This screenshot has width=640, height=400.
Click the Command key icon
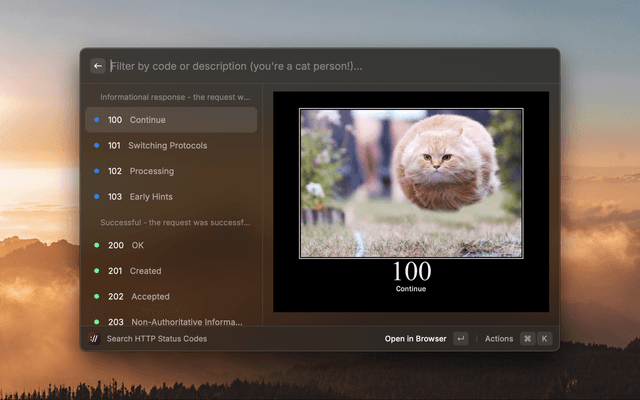(x=527, y=339)
